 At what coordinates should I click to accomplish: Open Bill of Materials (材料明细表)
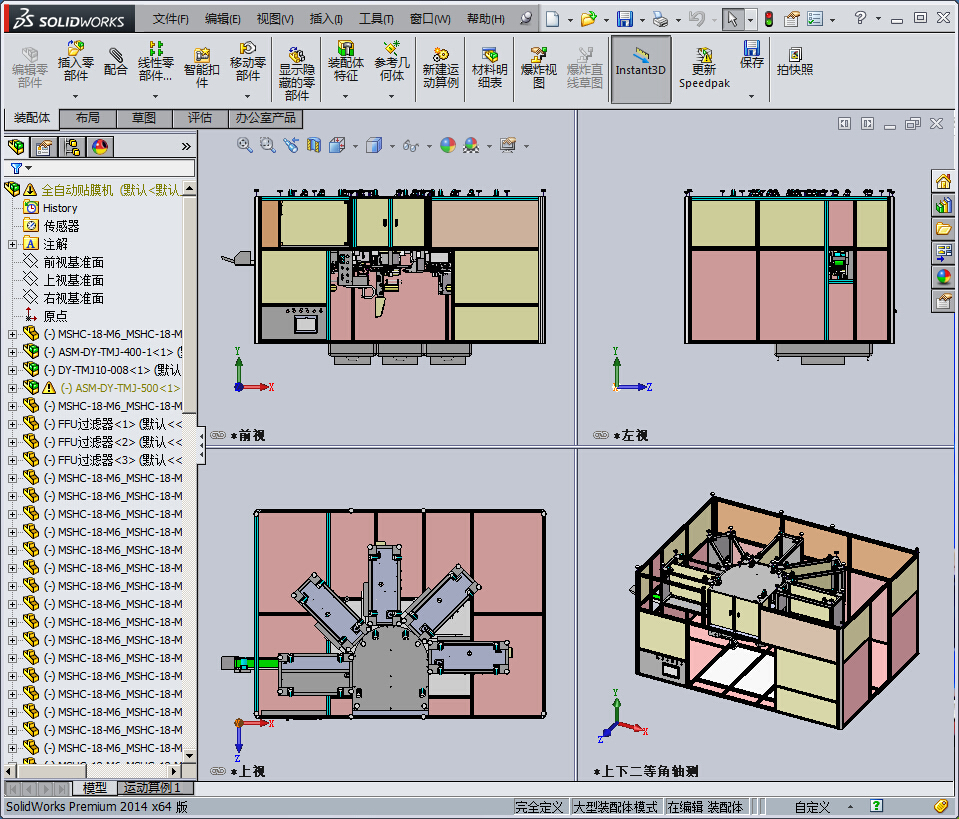pyautogui.click(x=489, y=67)
